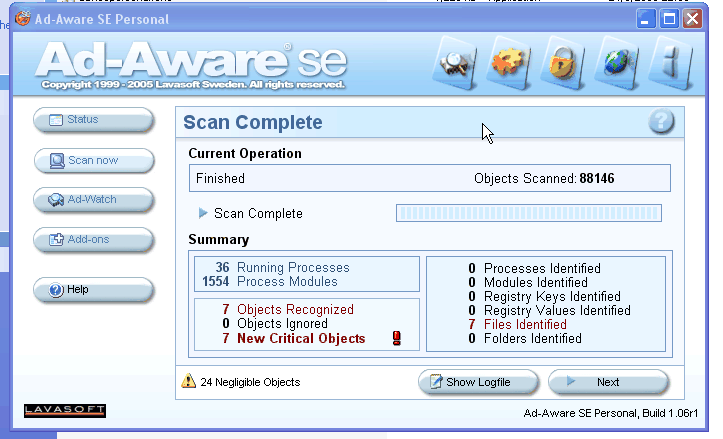723x439 pixels.
Task: Start a scan with Scan now
Action: [94, 160]
